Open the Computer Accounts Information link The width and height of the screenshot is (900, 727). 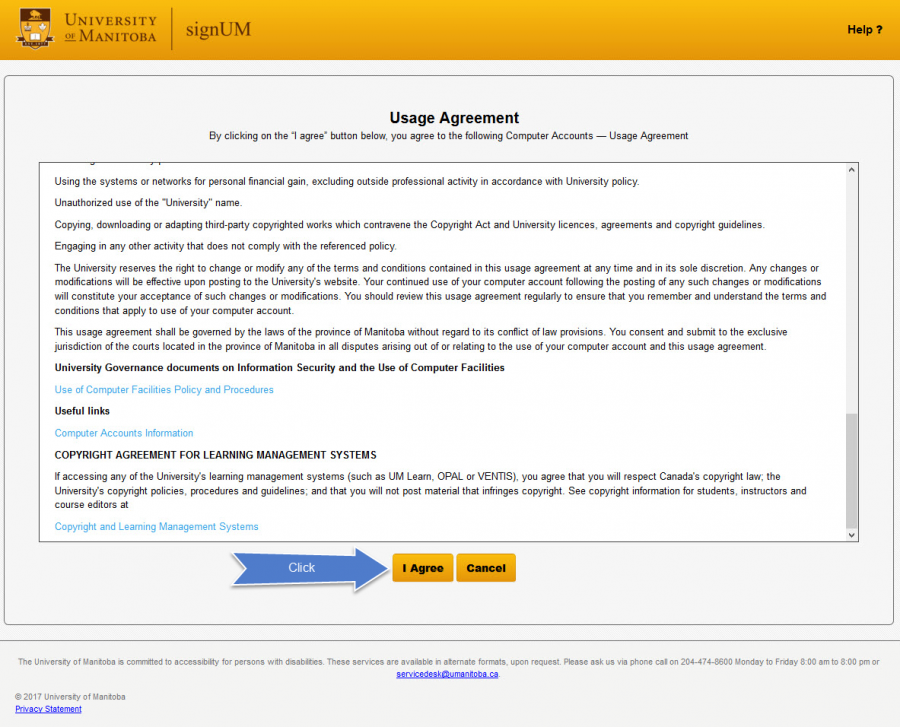click(x=123, y=432)
